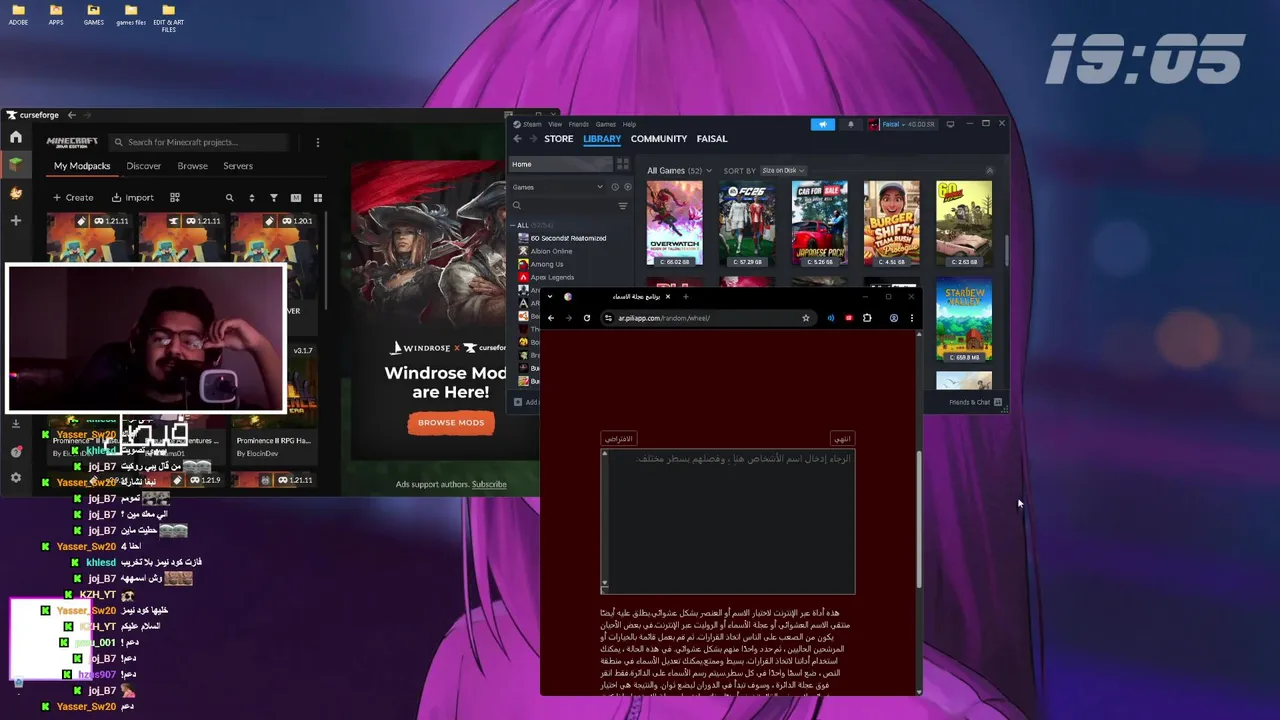Image resolution: width=1280 pixels, height=720 pixels.
Task: Click the Subscribe link in the ad footer
Action: tap(489, 485)
